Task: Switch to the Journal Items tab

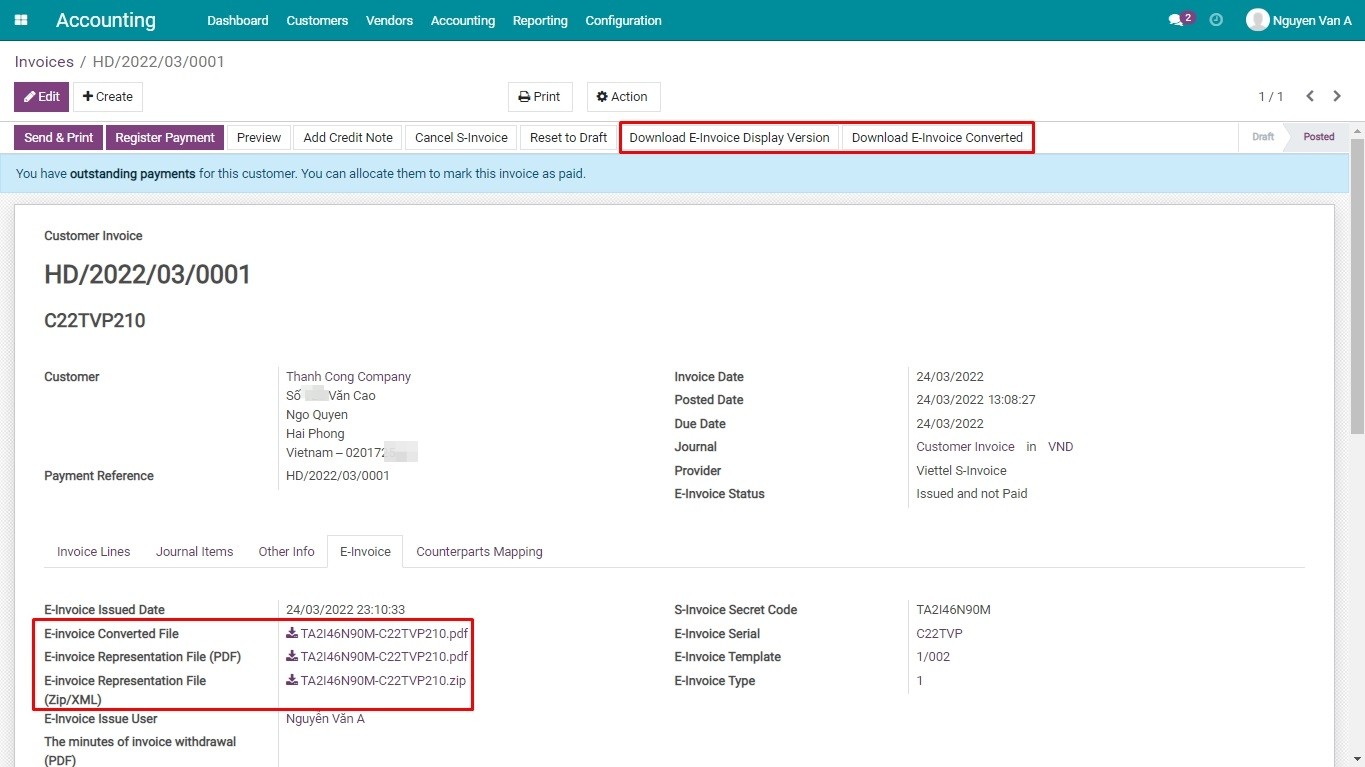Action: point(194,551)
